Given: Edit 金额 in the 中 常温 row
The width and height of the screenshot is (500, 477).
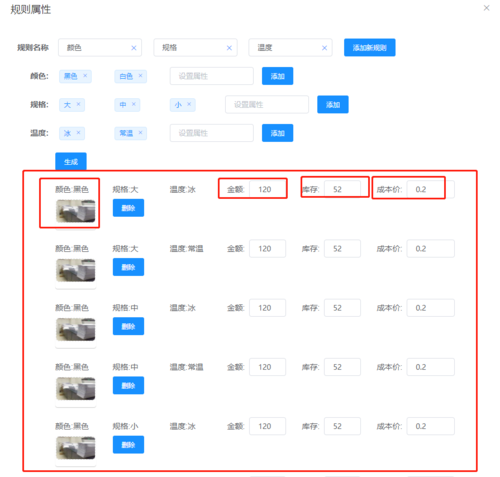Looking at the screenshot, I should coord(267,367).
